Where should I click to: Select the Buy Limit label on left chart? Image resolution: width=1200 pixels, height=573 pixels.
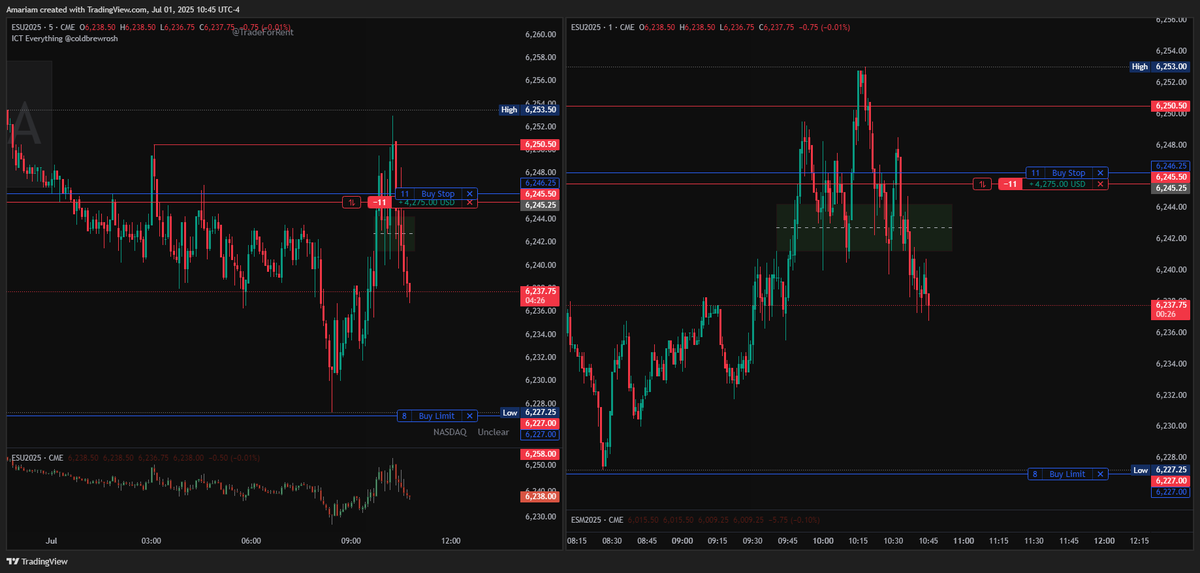click(438, 416)
